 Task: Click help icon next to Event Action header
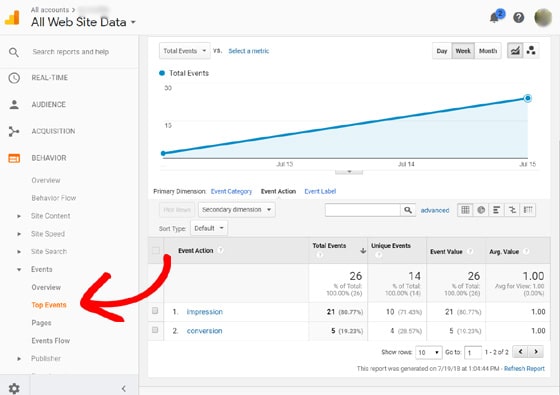pos(221,250)
